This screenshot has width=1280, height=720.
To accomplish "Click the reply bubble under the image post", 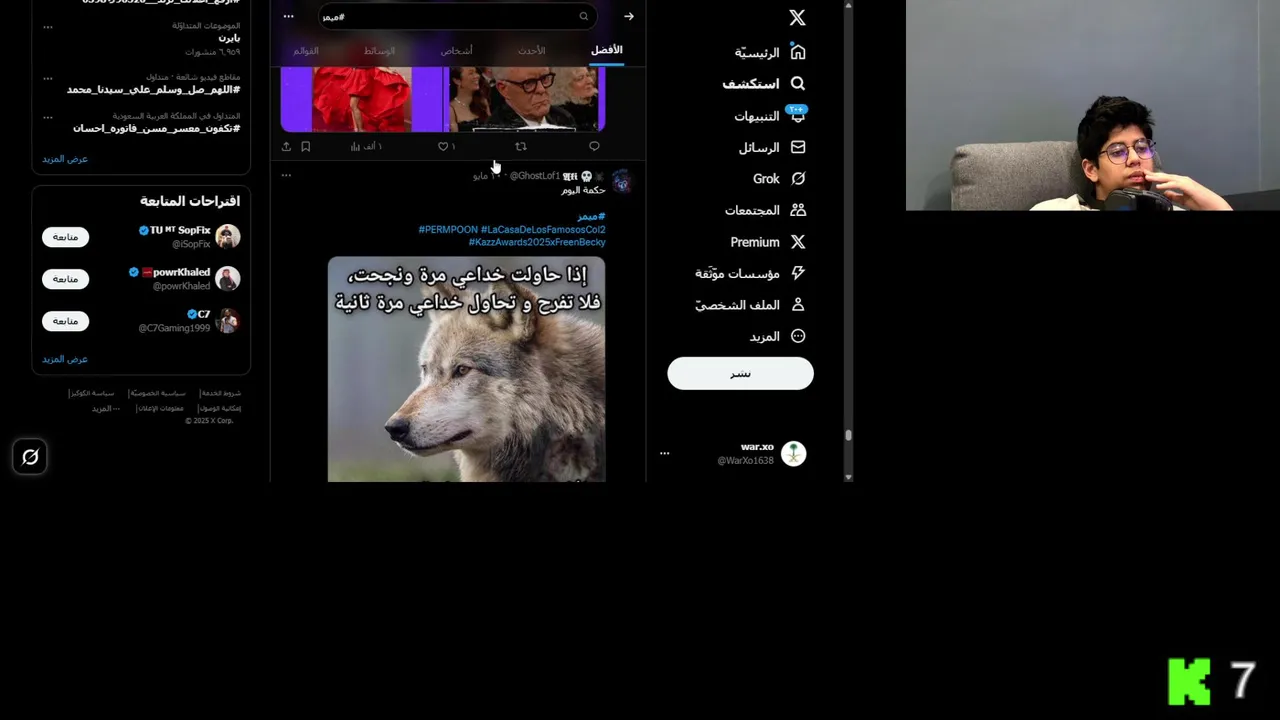I will pyautogui.click(x=594, y=146).
